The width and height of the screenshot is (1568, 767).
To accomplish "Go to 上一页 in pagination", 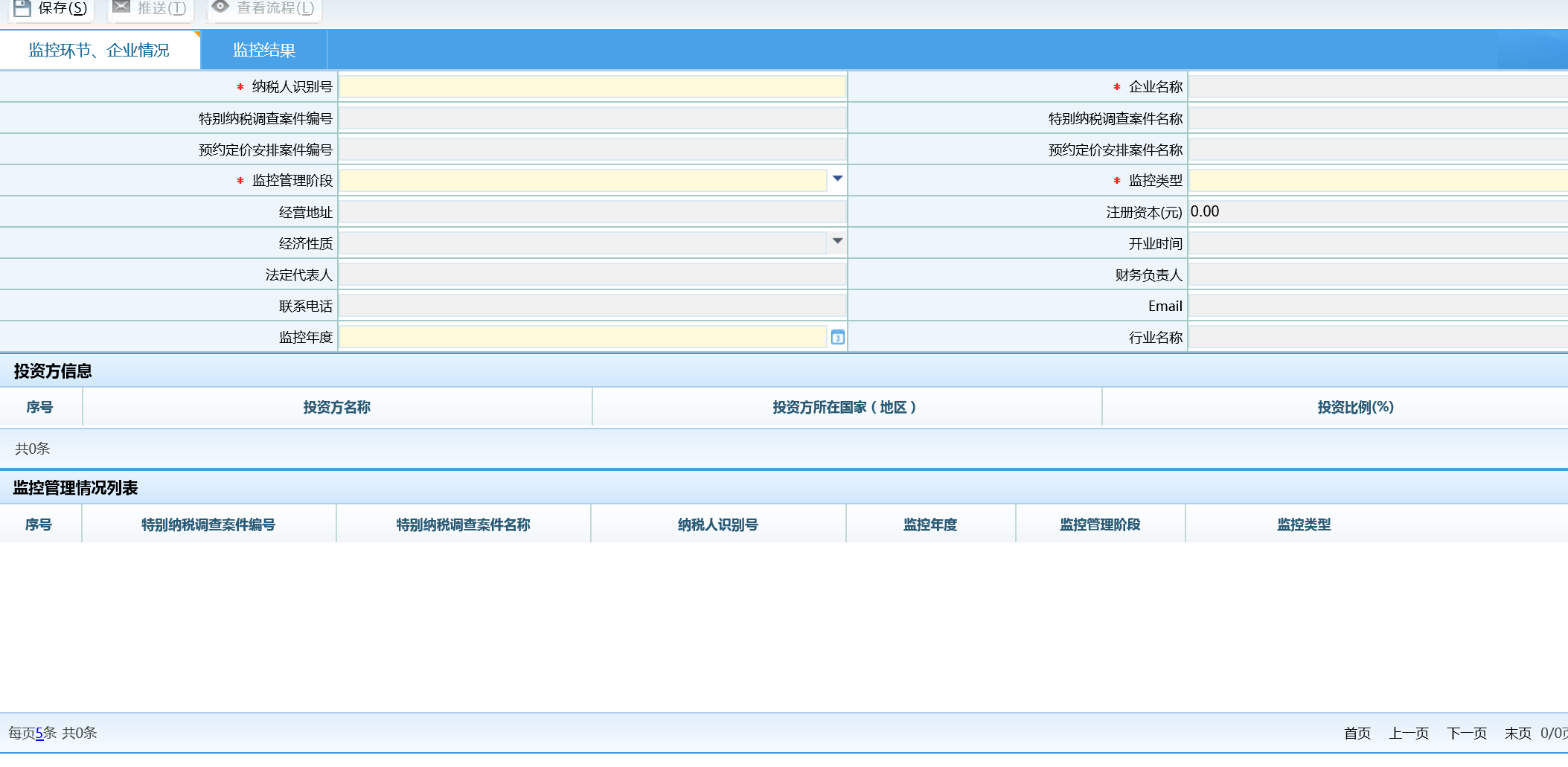I will [1409, 734].
